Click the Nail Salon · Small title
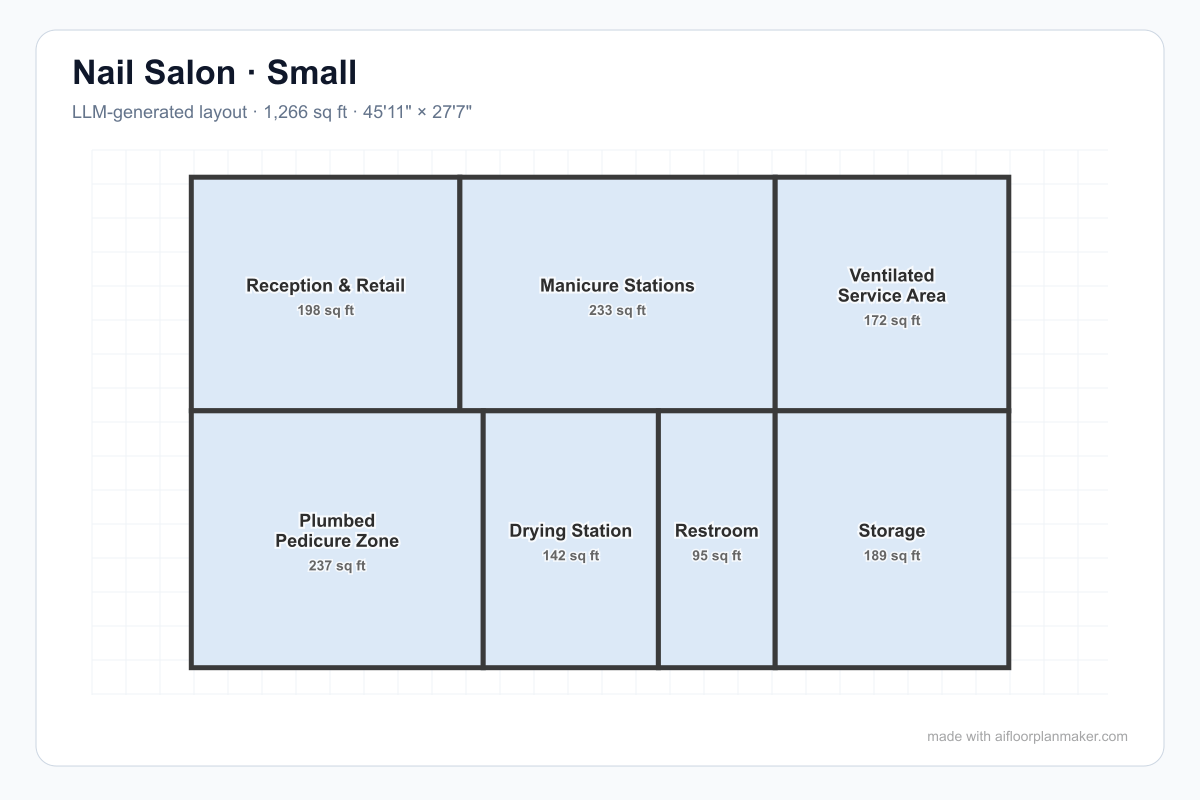Viewport: 1200px width, 800px height. coord(214,73)
